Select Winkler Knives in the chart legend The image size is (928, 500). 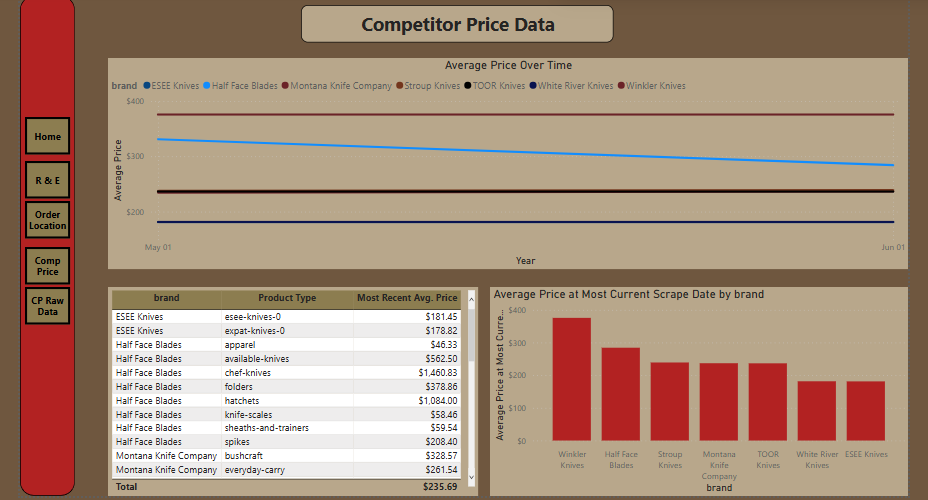pyautogui.click(x=652, y=86)
